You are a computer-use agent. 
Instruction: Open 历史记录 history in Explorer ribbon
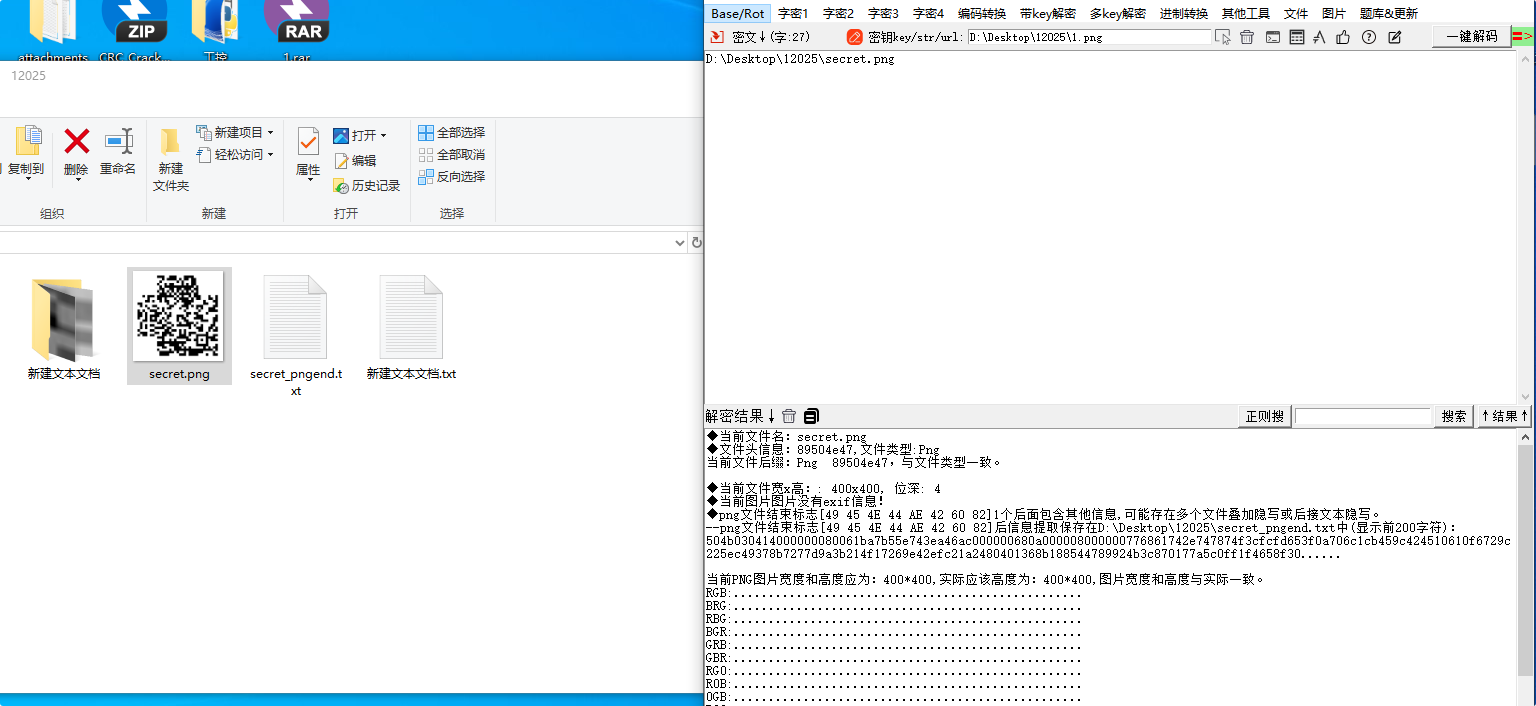pyautogui.click(x=366, y=185)
